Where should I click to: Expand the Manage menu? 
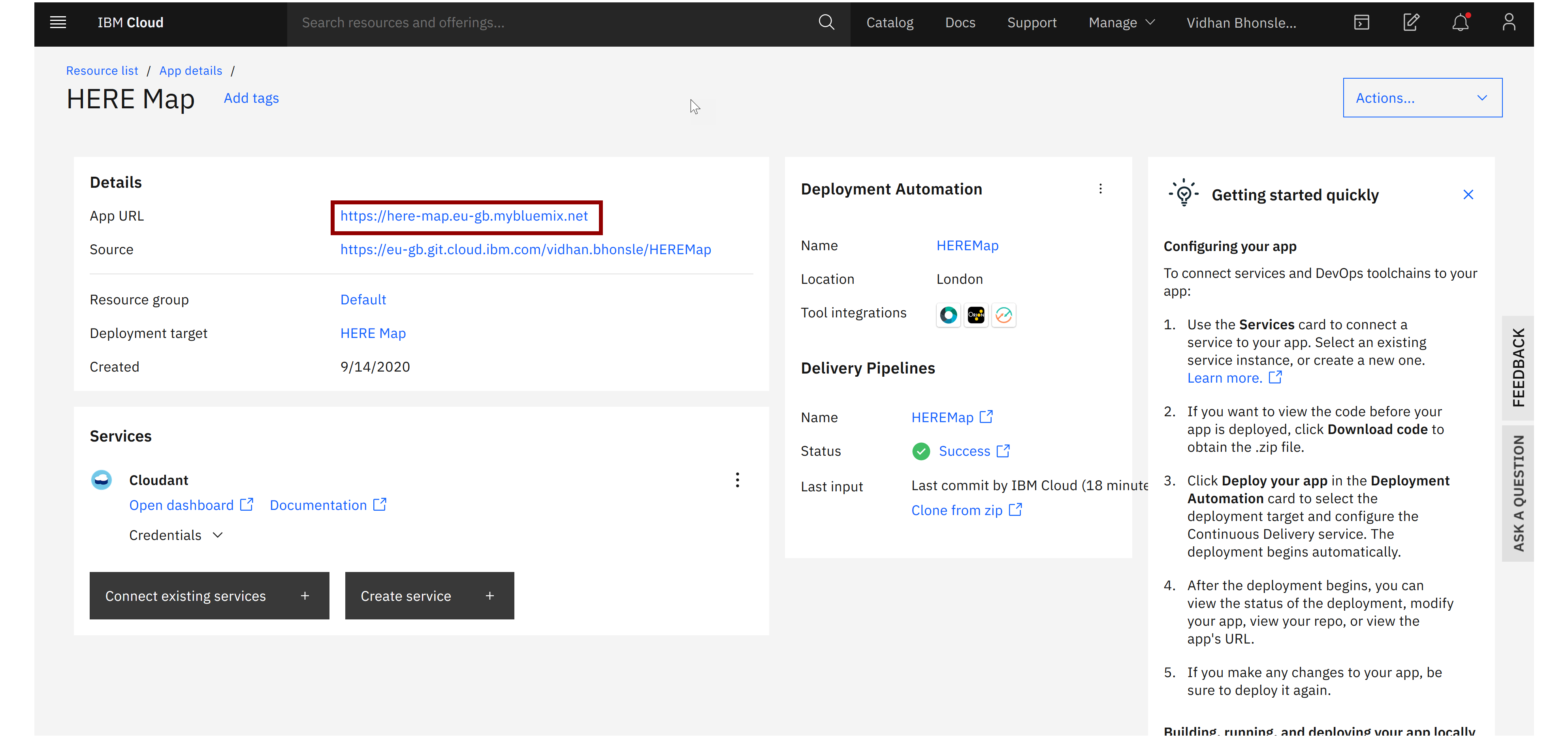[x=1122, y=23]
